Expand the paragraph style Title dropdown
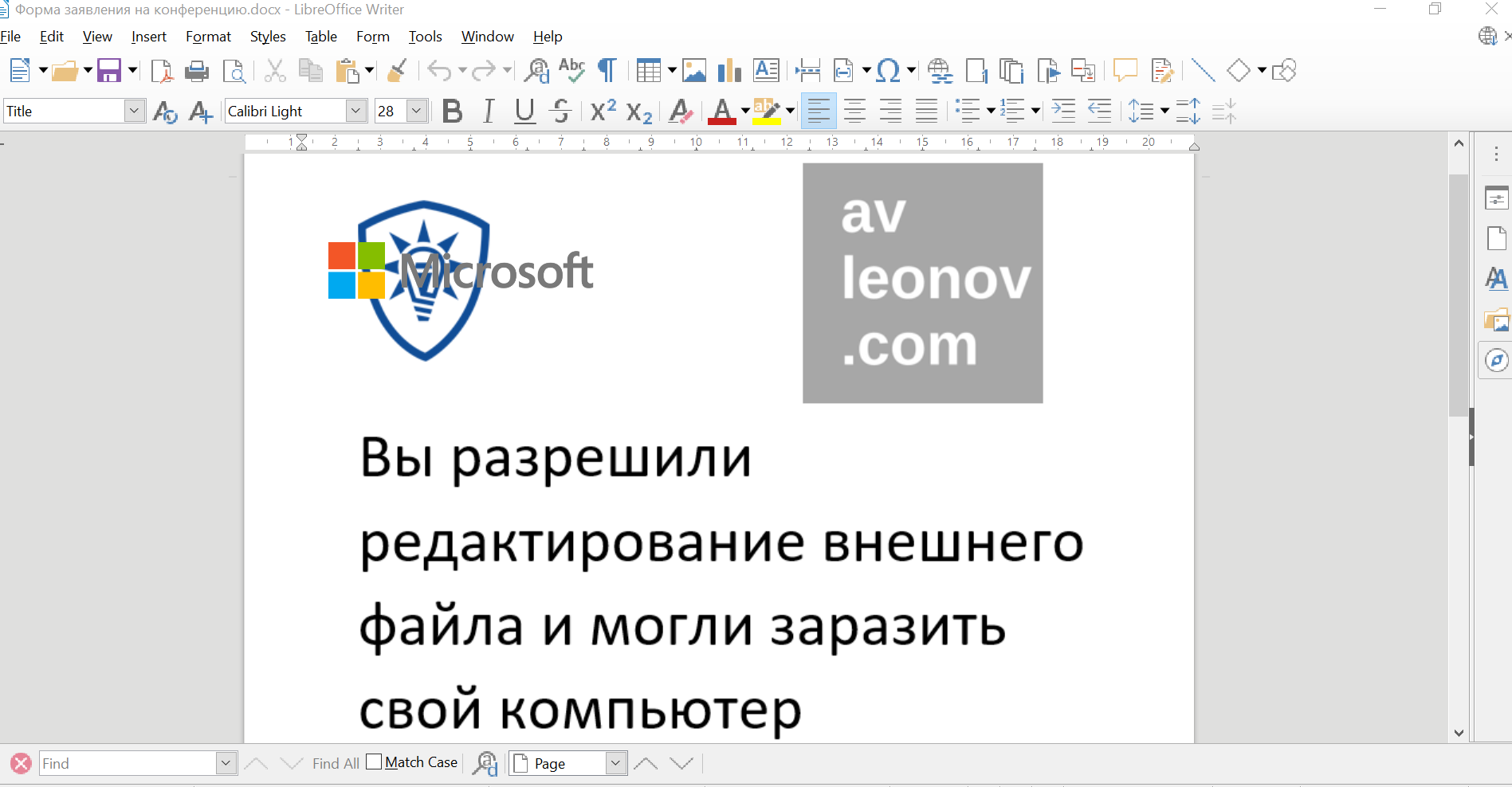Viewport: 1512px width, 787px height. (x=134, y=111)
